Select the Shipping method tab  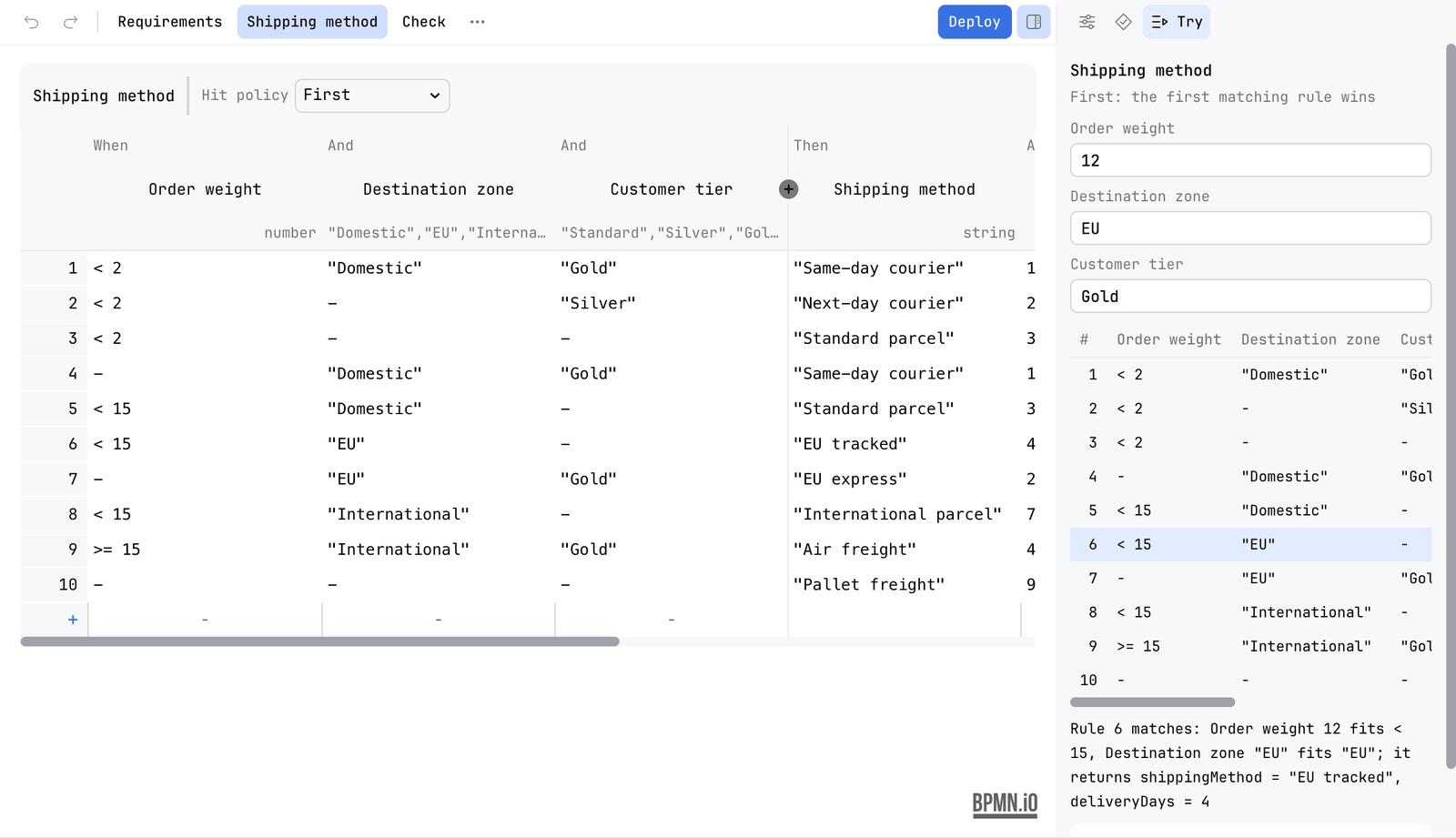click(x=312, y=22)
